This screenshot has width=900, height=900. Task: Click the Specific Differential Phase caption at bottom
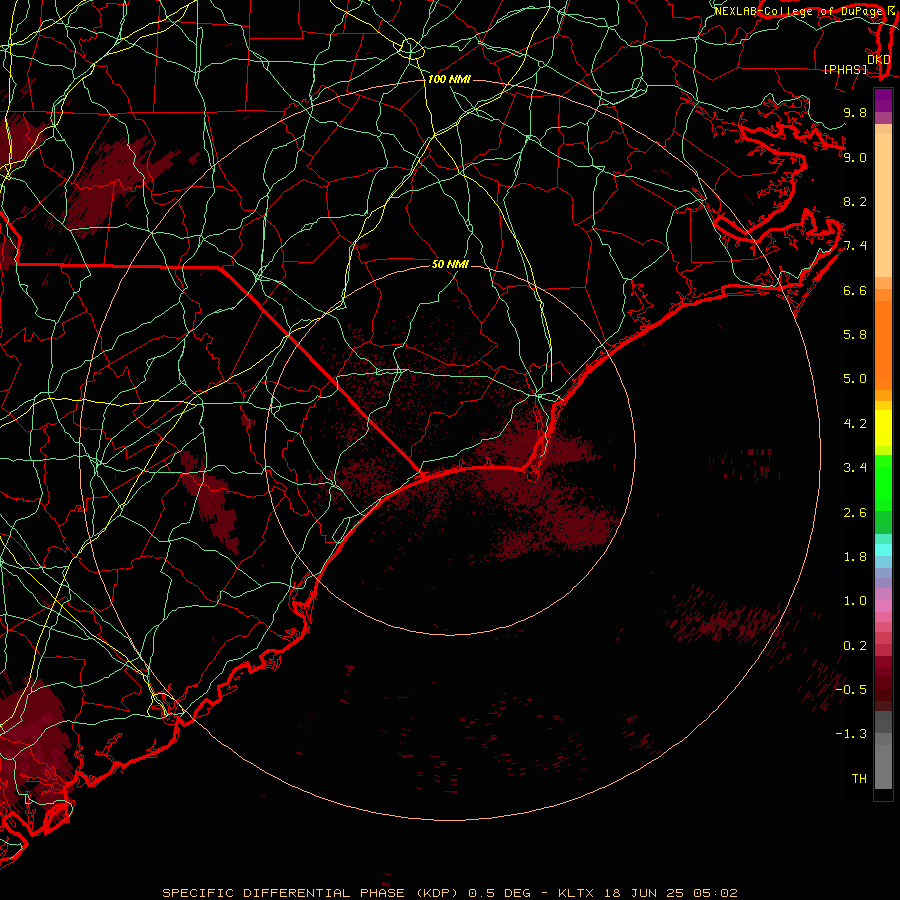[x=449, y=893]
